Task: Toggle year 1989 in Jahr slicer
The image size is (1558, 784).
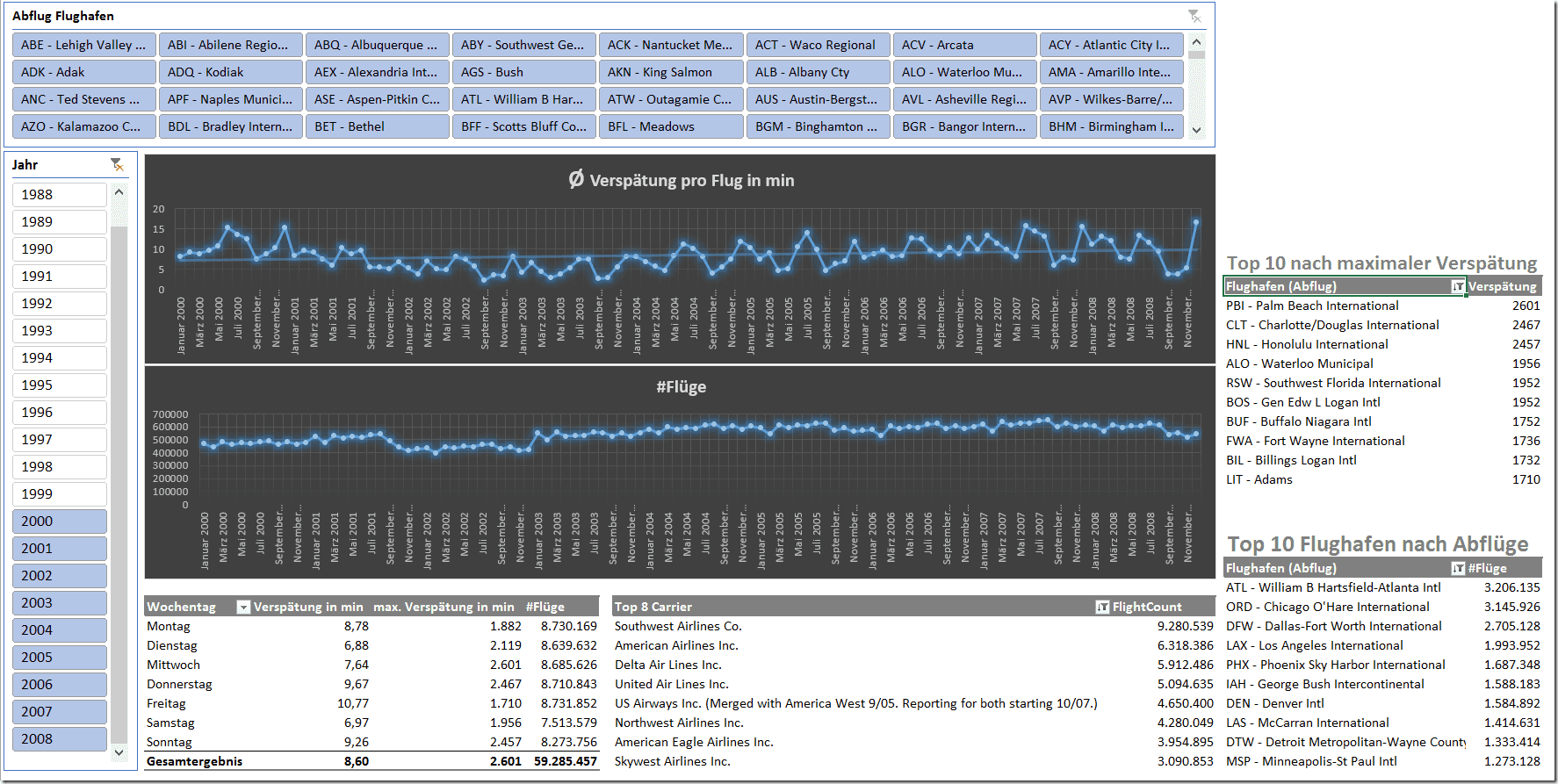Action: pos(60,221)
